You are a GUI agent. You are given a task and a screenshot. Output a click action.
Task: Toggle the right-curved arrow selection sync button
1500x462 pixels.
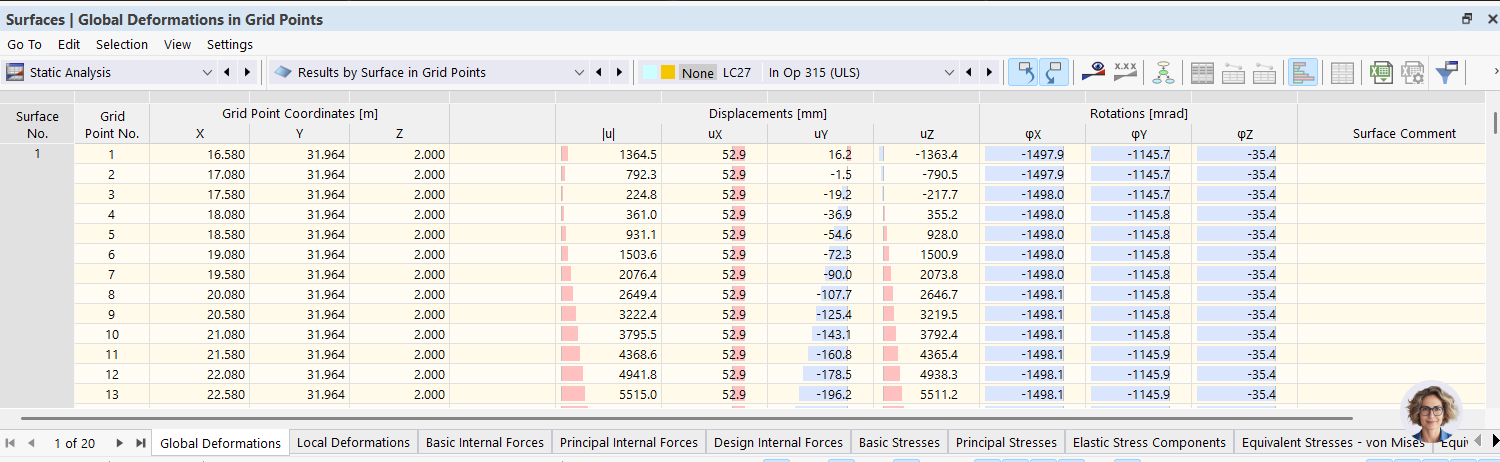pos(1054,72)
